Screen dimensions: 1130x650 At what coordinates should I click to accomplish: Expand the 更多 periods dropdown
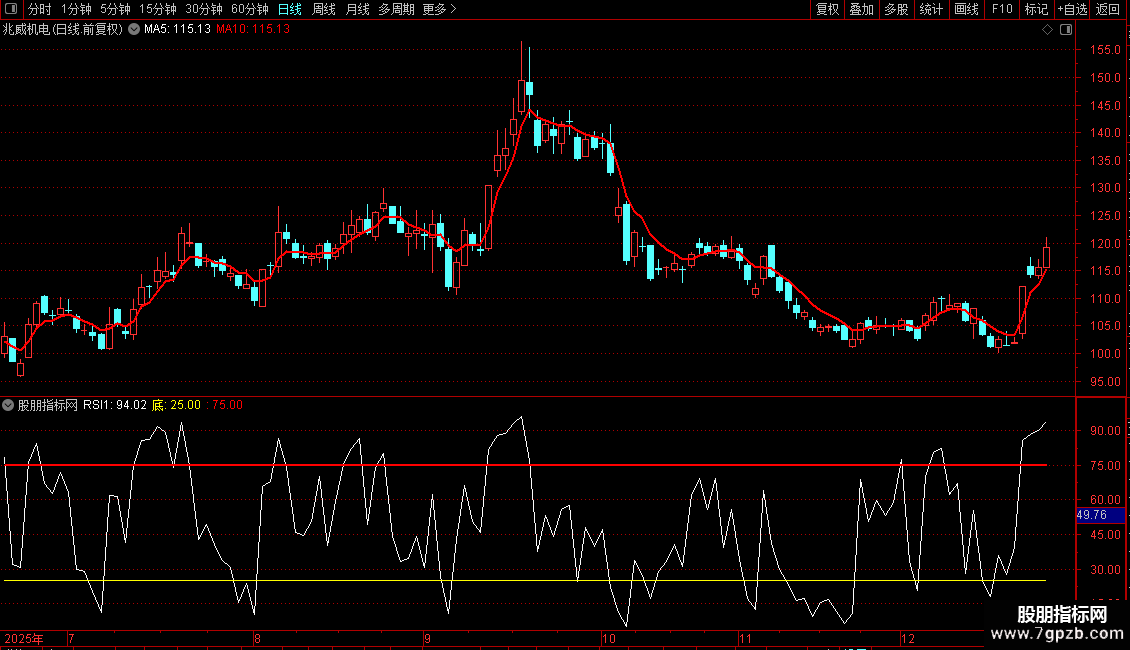coord(440,9)
